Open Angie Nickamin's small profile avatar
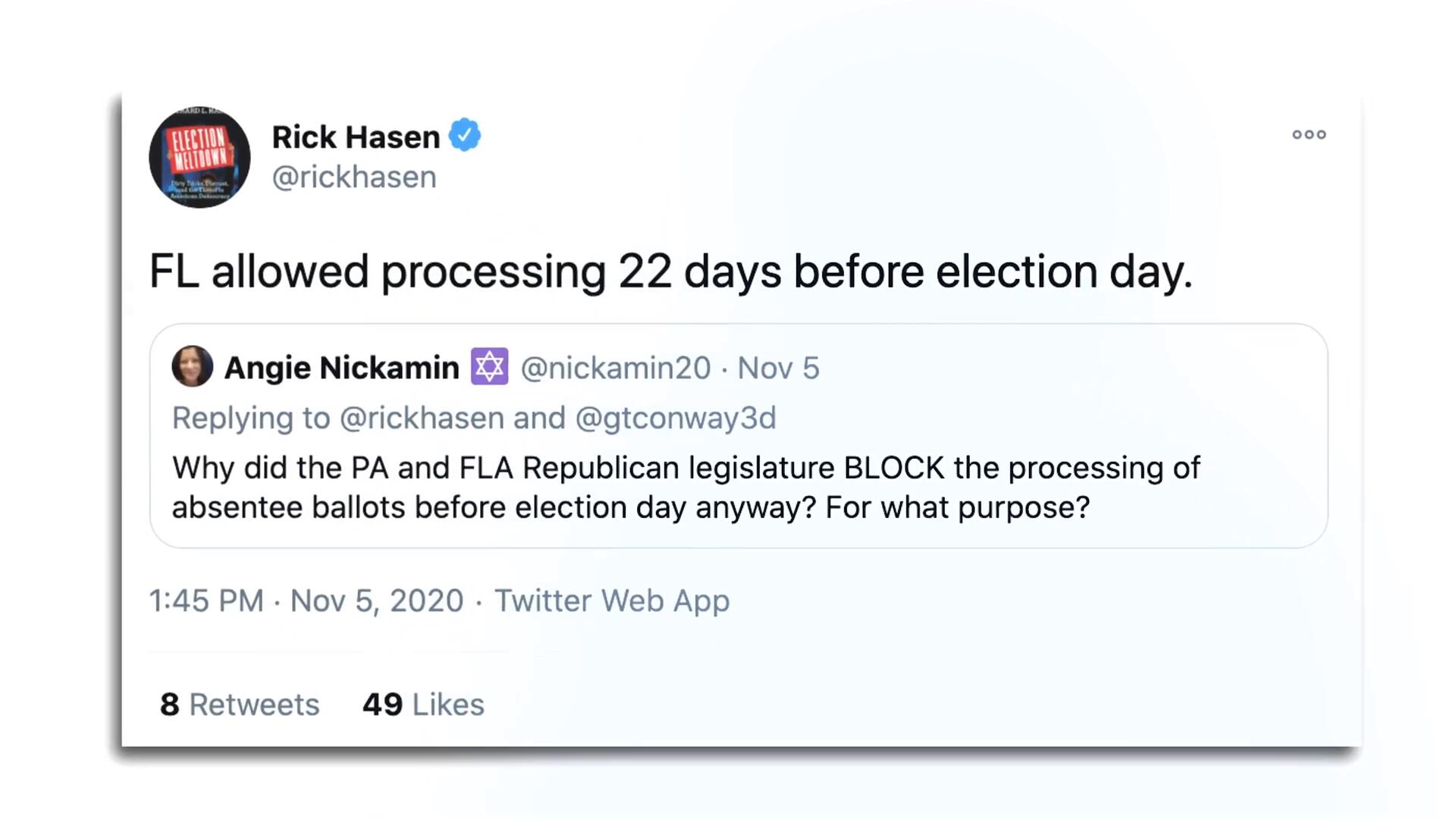The width and height of the screenshot is (1456, 819). click(192, 367)
